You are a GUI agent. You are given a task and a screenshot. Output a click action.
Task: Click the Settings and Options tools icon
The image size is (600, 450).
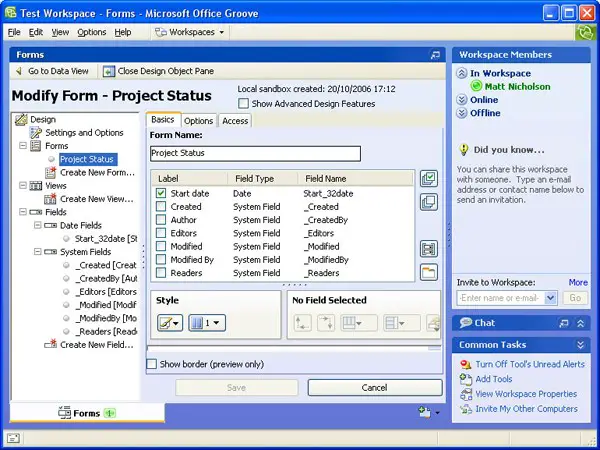click(x=36, y=133)
